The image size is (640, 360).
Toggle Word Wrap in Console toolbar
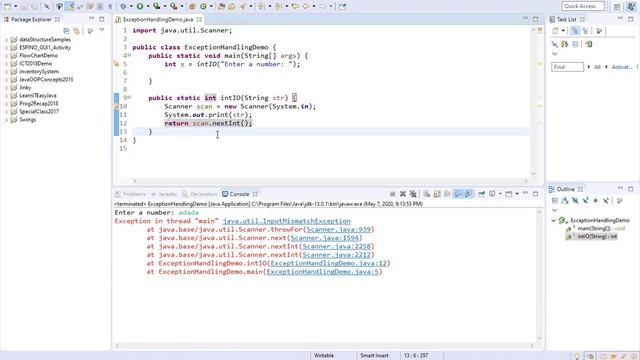pyautogui.click(x=447, y=194)
